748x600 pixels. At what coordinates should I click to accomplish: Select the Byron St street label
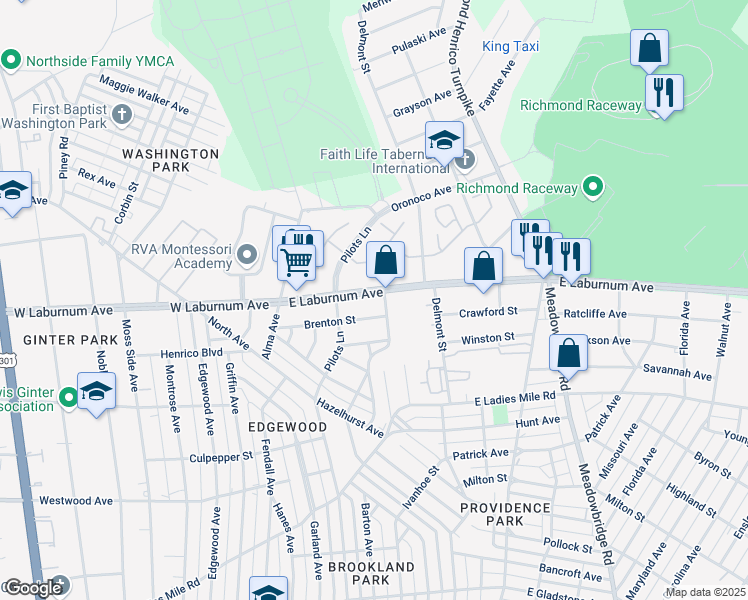tap(713, 465)
